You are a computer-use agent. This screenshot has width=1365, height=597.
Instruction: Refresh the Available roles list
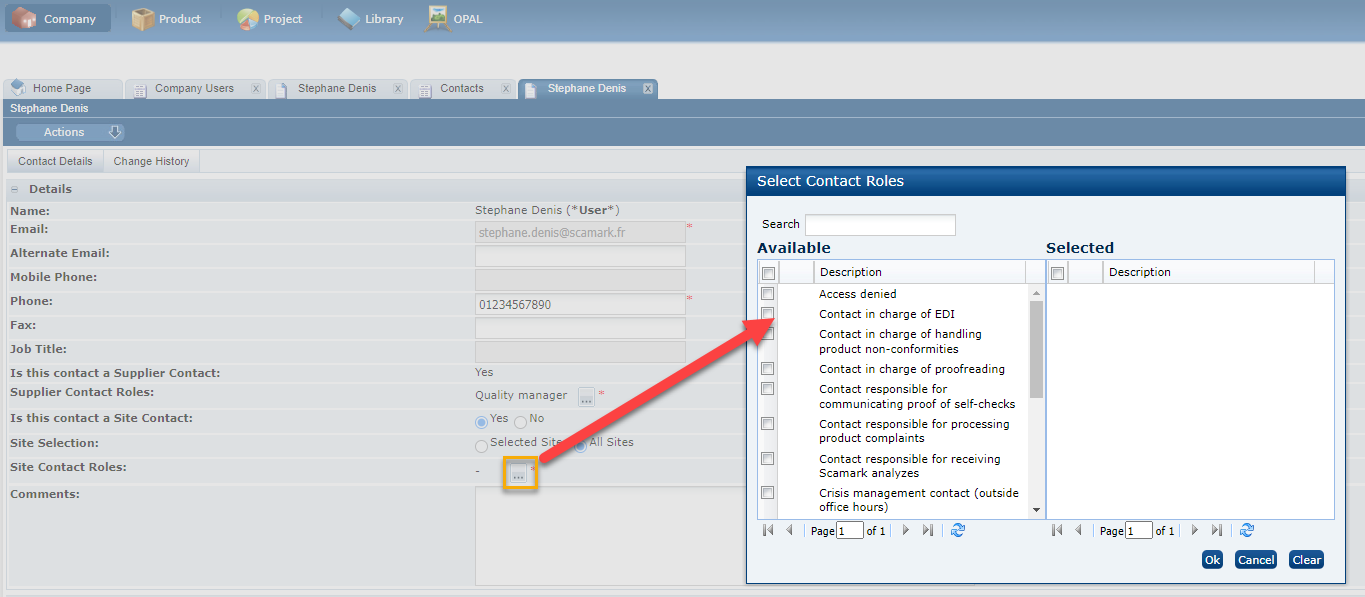tap(958, 531)
